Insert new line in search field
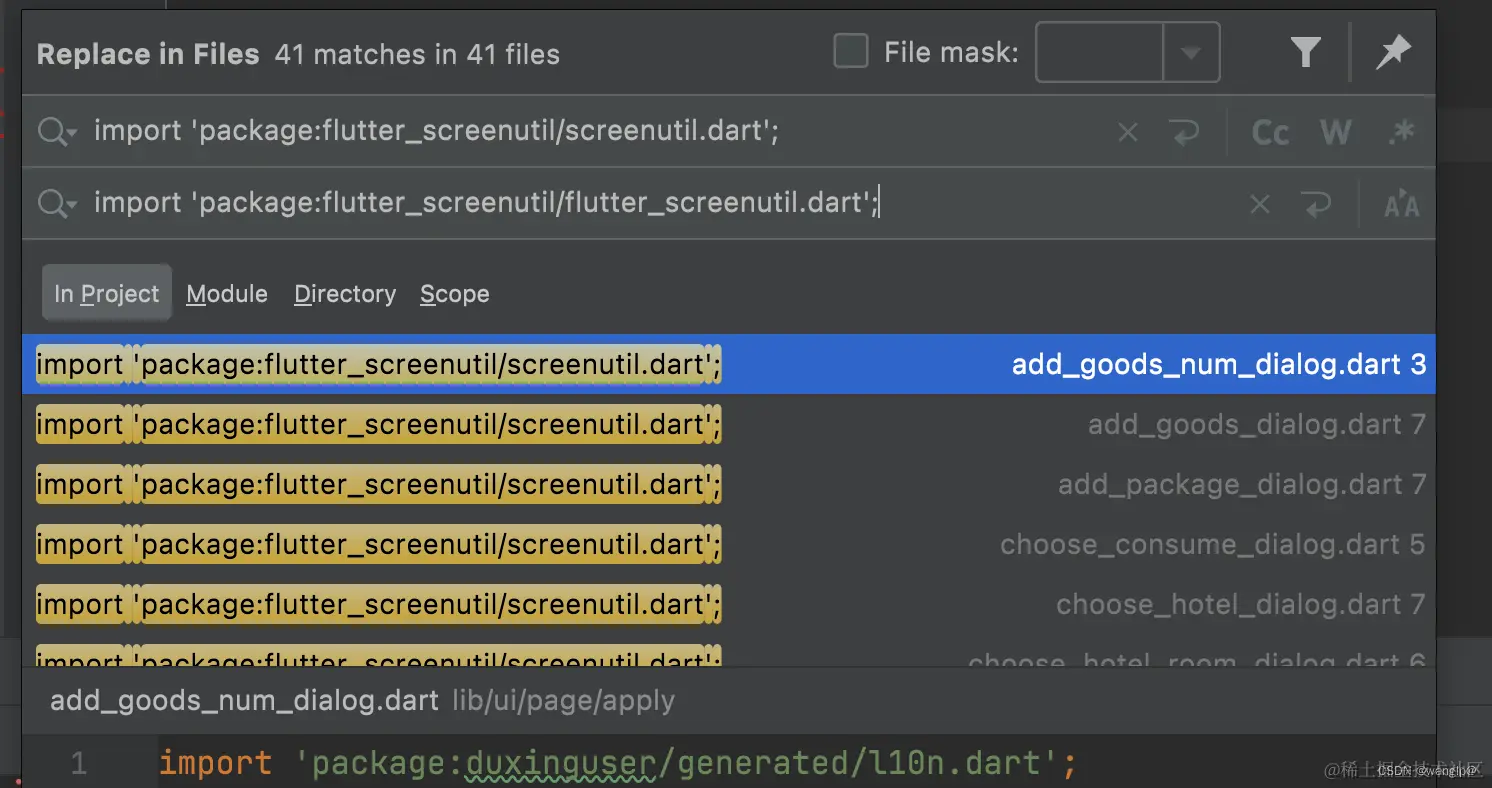 (x=1185, y=132)
